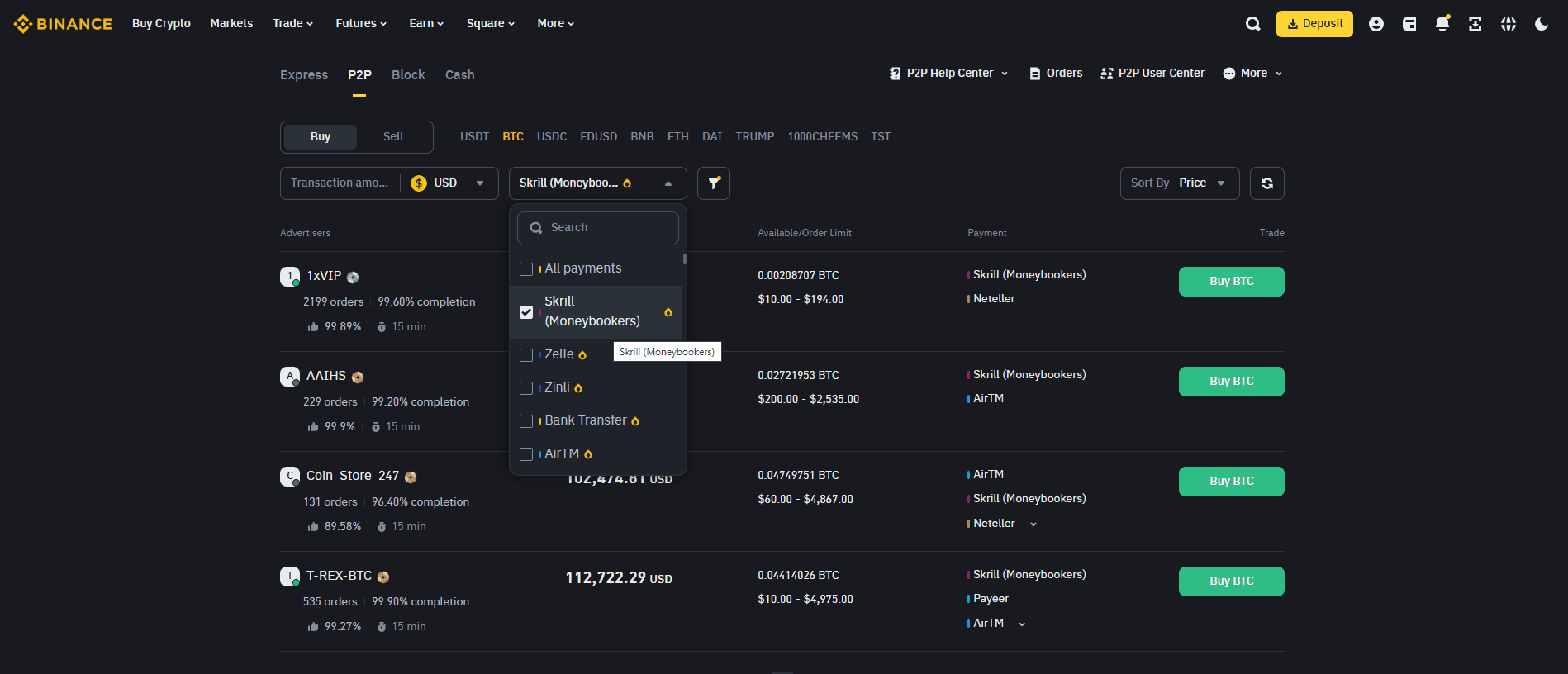Image resolution: width=1568 pixels, height=674 pixels.
Task: Check the All payments checkbox
Action: 526,269
